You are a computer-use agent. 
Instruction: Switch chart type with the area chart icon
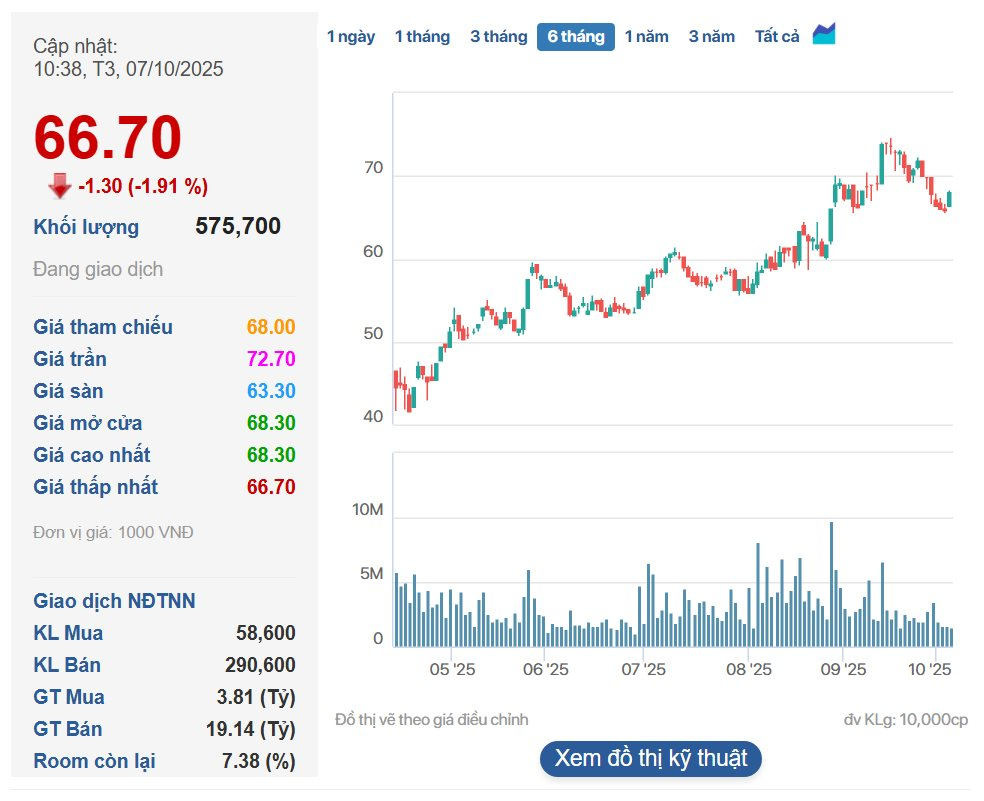pos(823,35)
